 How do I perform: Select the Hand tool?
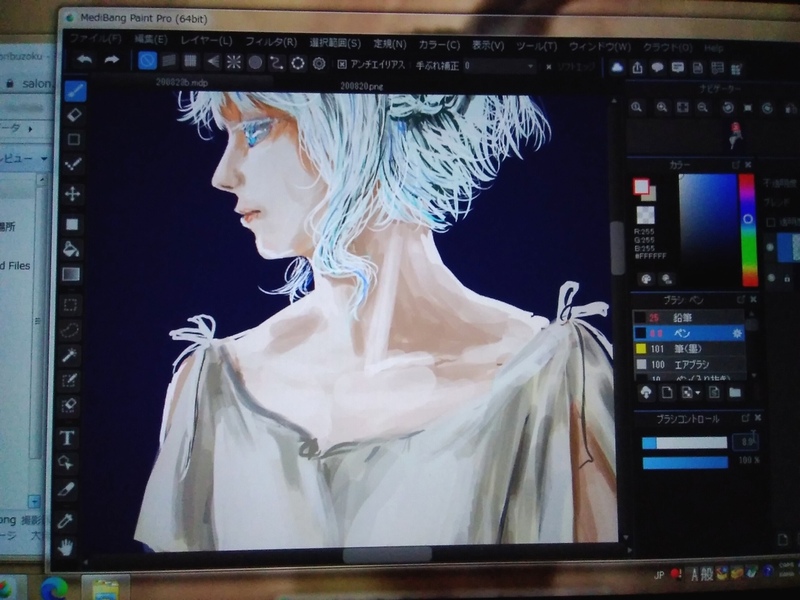click(65, 547)
